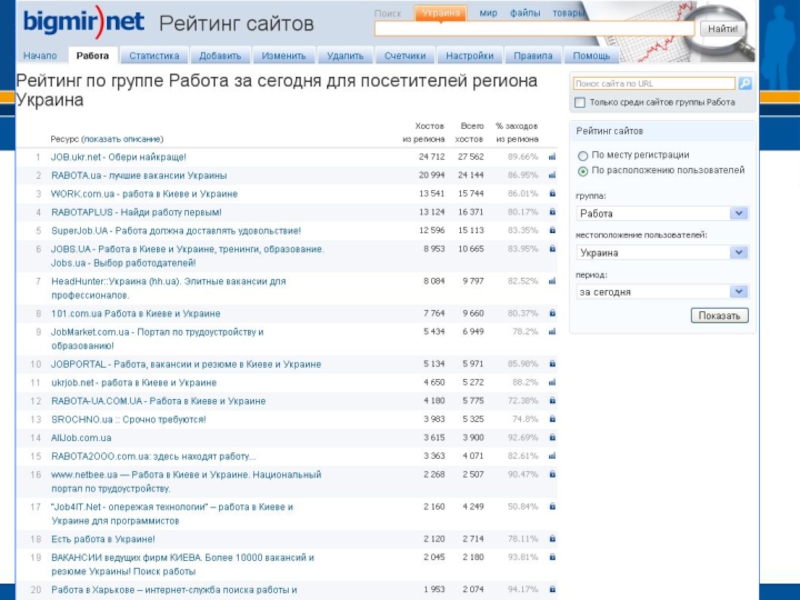
Task: Open statistics chart icon for JOB.ukr.net row
Action: pos(552,157)
